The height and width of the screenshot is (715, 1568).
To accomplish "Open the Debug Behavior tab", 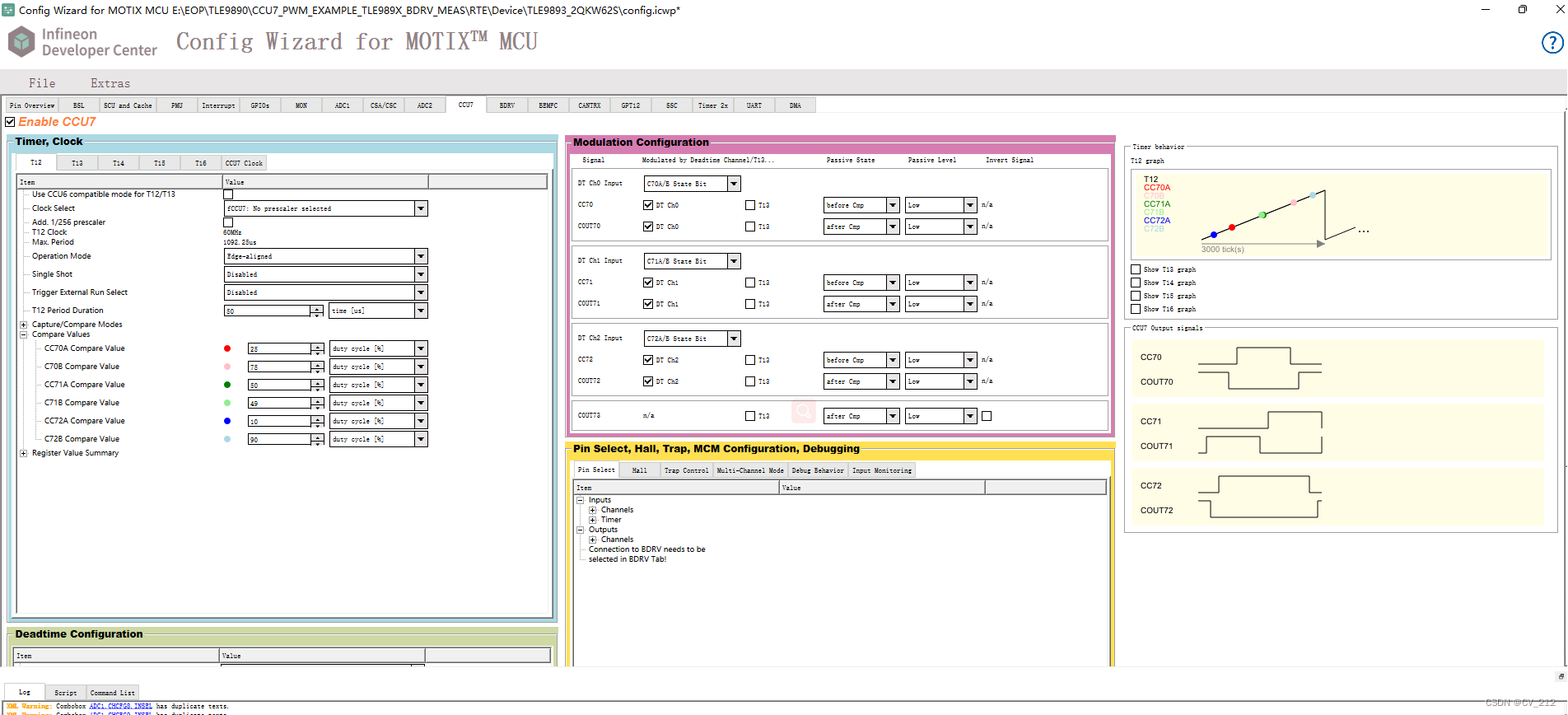I will 818,470.
